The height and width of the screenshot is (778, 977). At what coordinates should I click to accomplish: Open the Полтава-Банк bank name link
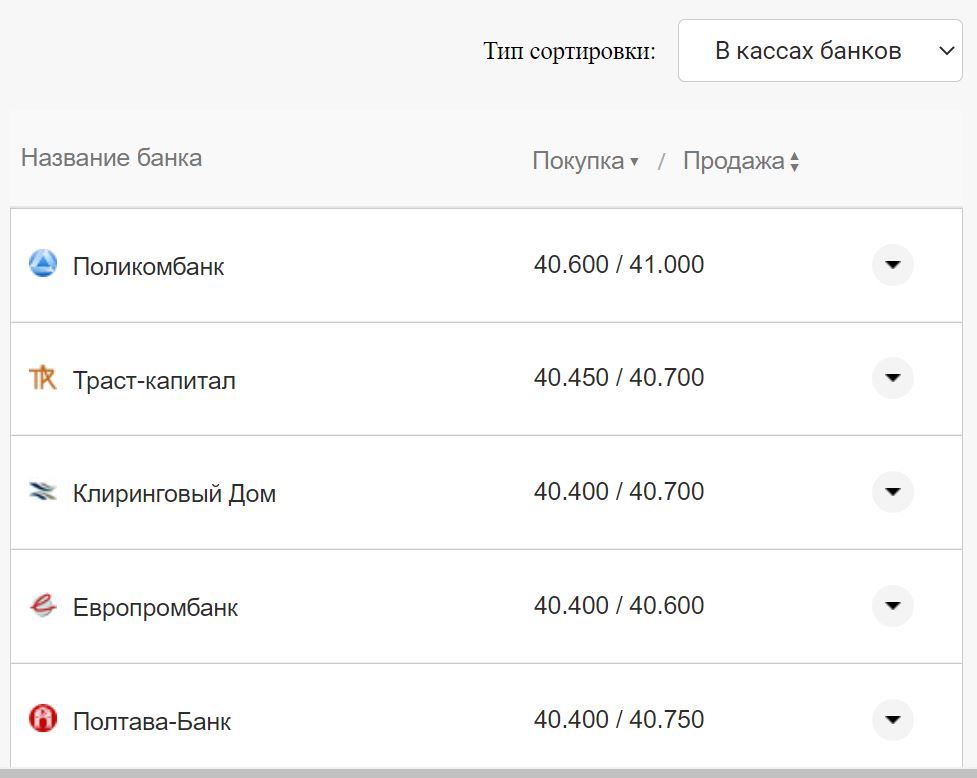point(151,721)
